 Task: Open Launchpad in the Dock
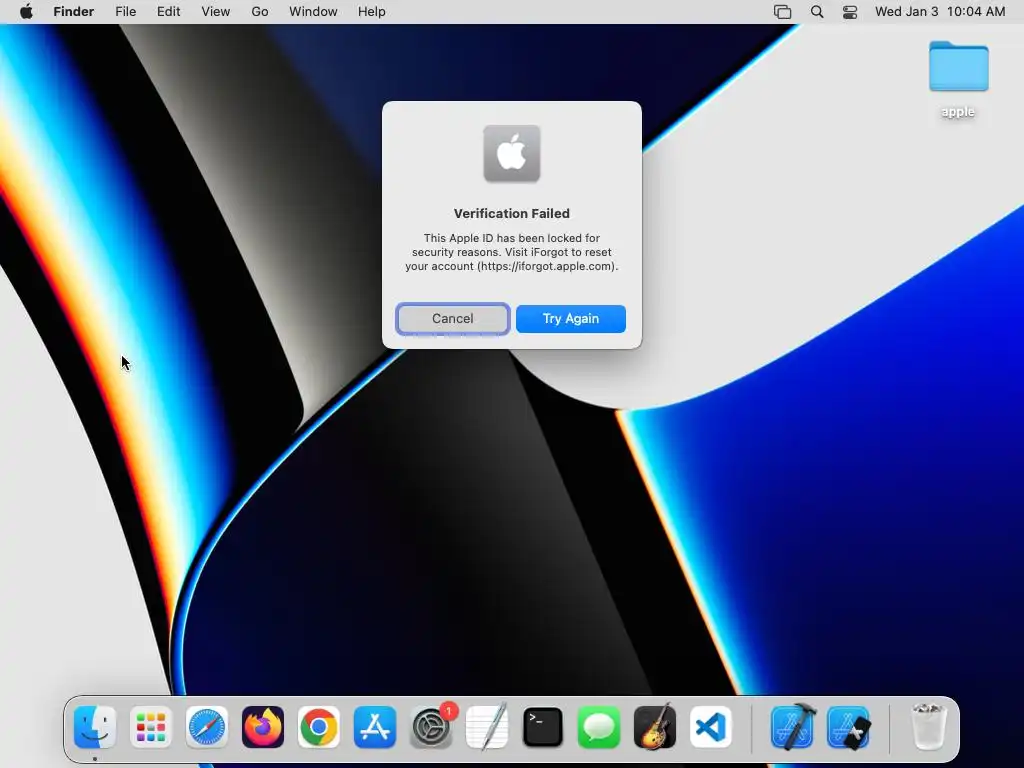[x=151, y=727]
